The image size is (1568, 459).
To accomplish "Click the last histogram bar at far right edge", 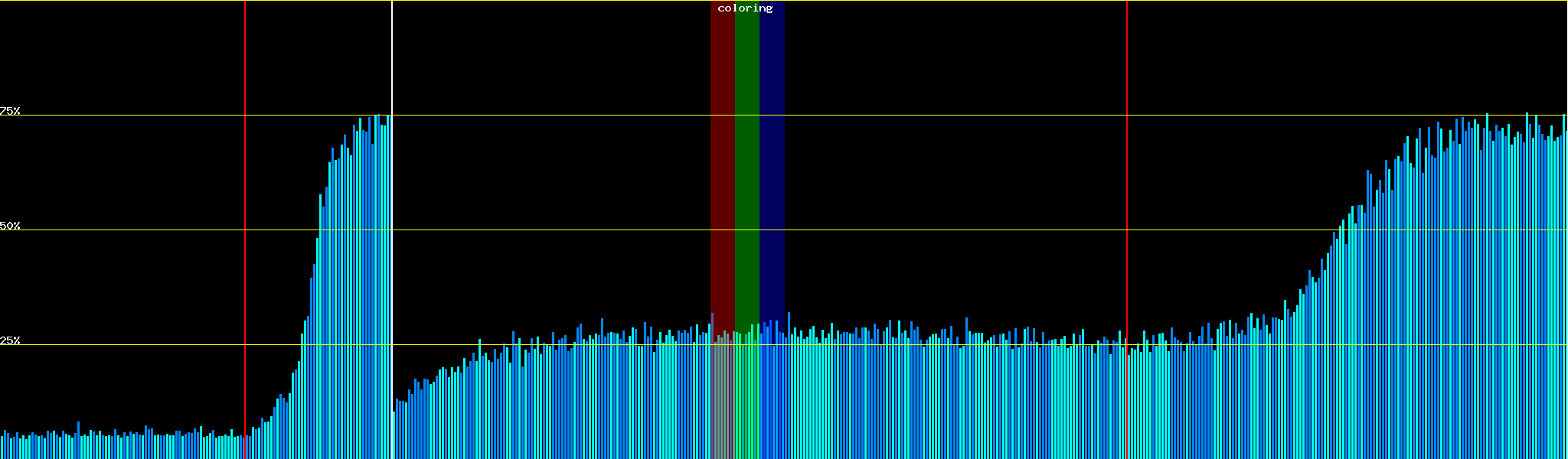I will point(1565,306).
